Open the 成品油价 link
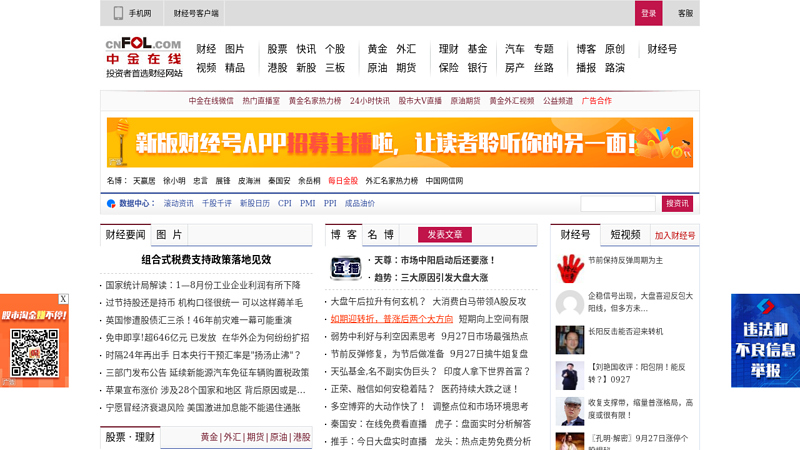The image size is (800, 450). pyautogui.click(x=360, y=204)
